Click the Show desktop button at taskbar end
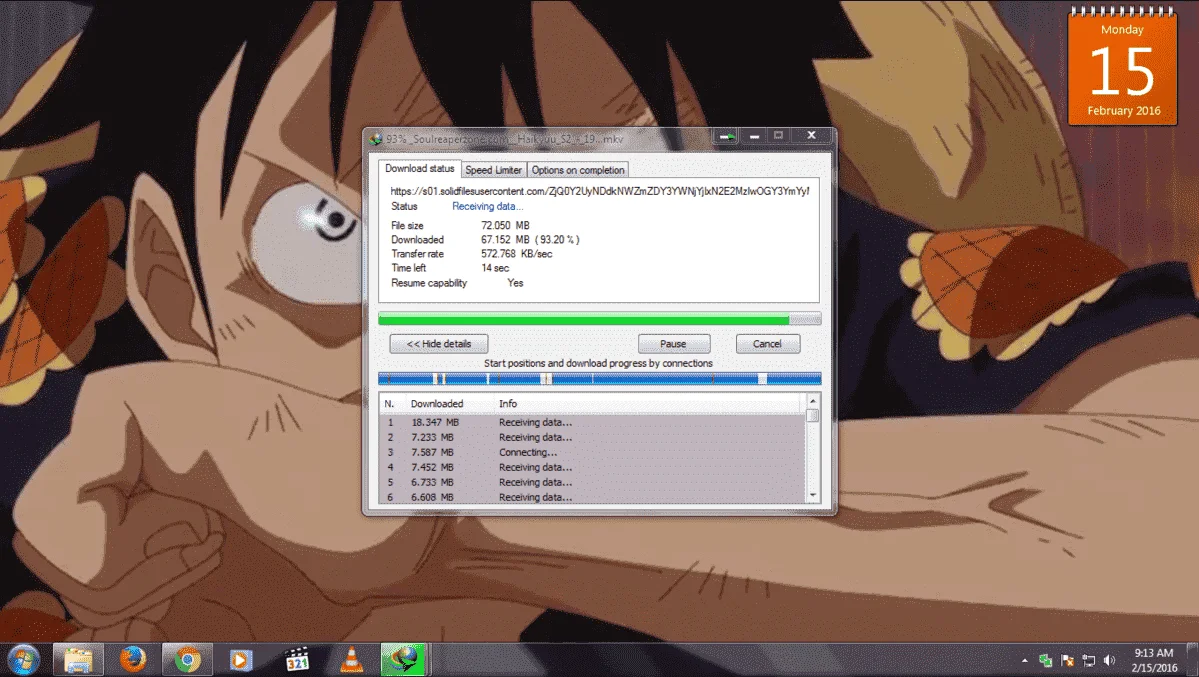Viewport: 1199px width, 677px height. (1192, 659)
